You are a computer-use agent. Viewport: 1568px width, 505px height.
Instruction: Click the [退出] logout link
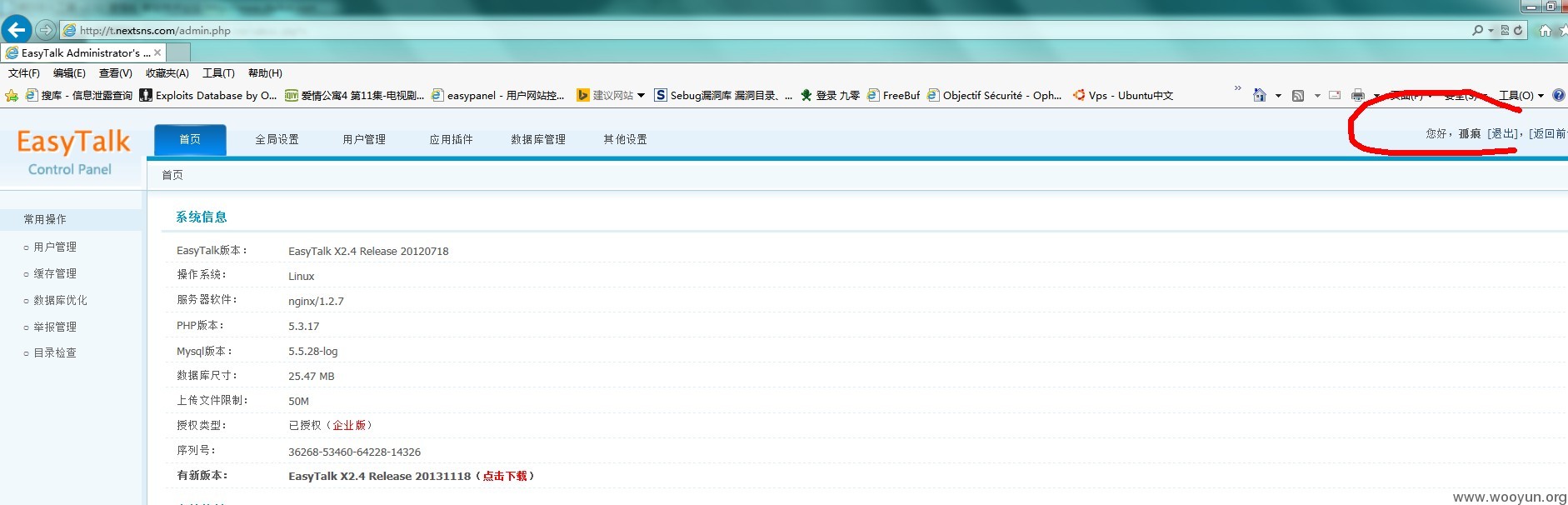(x=1504, y=133)
